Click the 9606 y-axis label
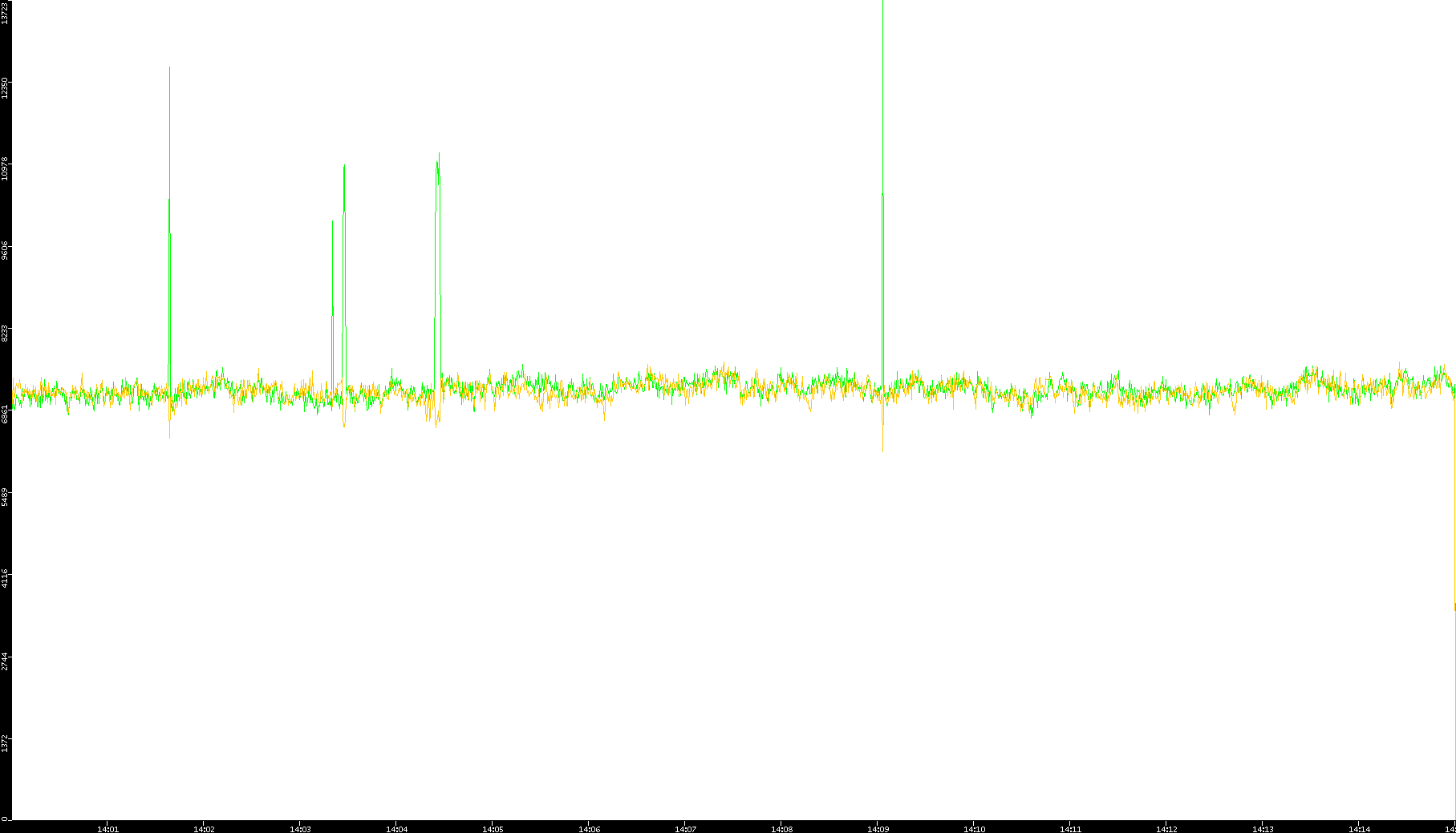This screenshot has height=833, width=1456. coord(6,249)
